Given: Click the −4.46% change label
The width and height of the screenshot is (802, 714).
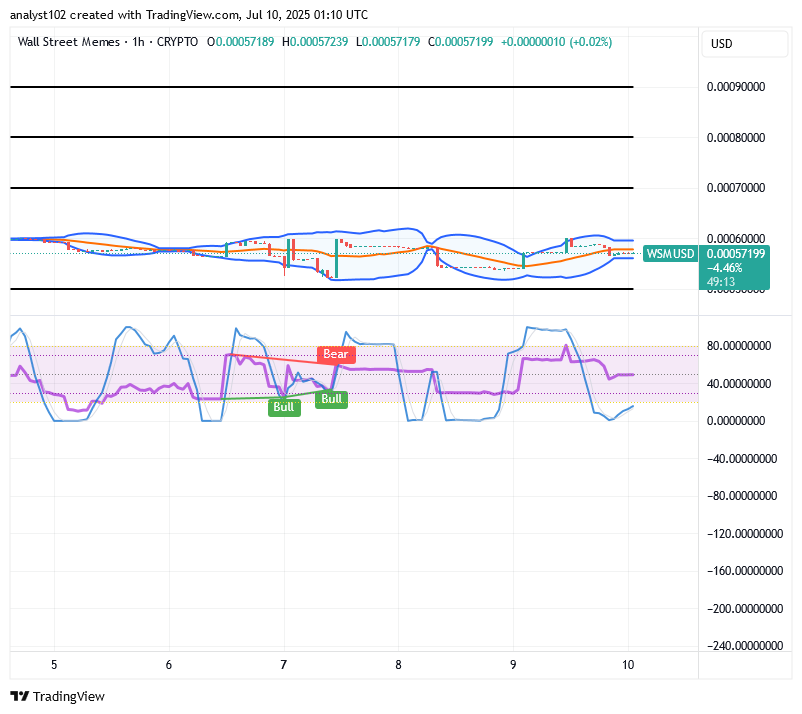Looking at the screenshot, I should click(725, 268).
